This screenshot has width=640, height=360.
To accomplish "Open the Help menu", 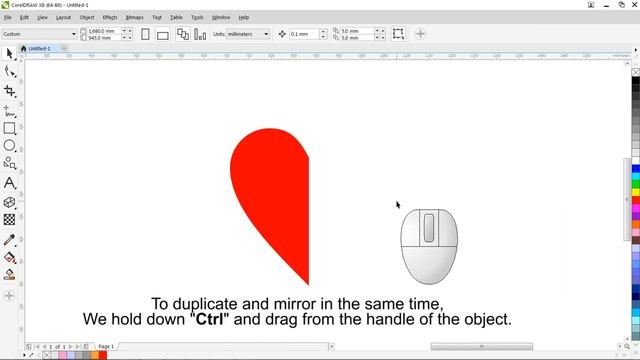I will [244, 18].
